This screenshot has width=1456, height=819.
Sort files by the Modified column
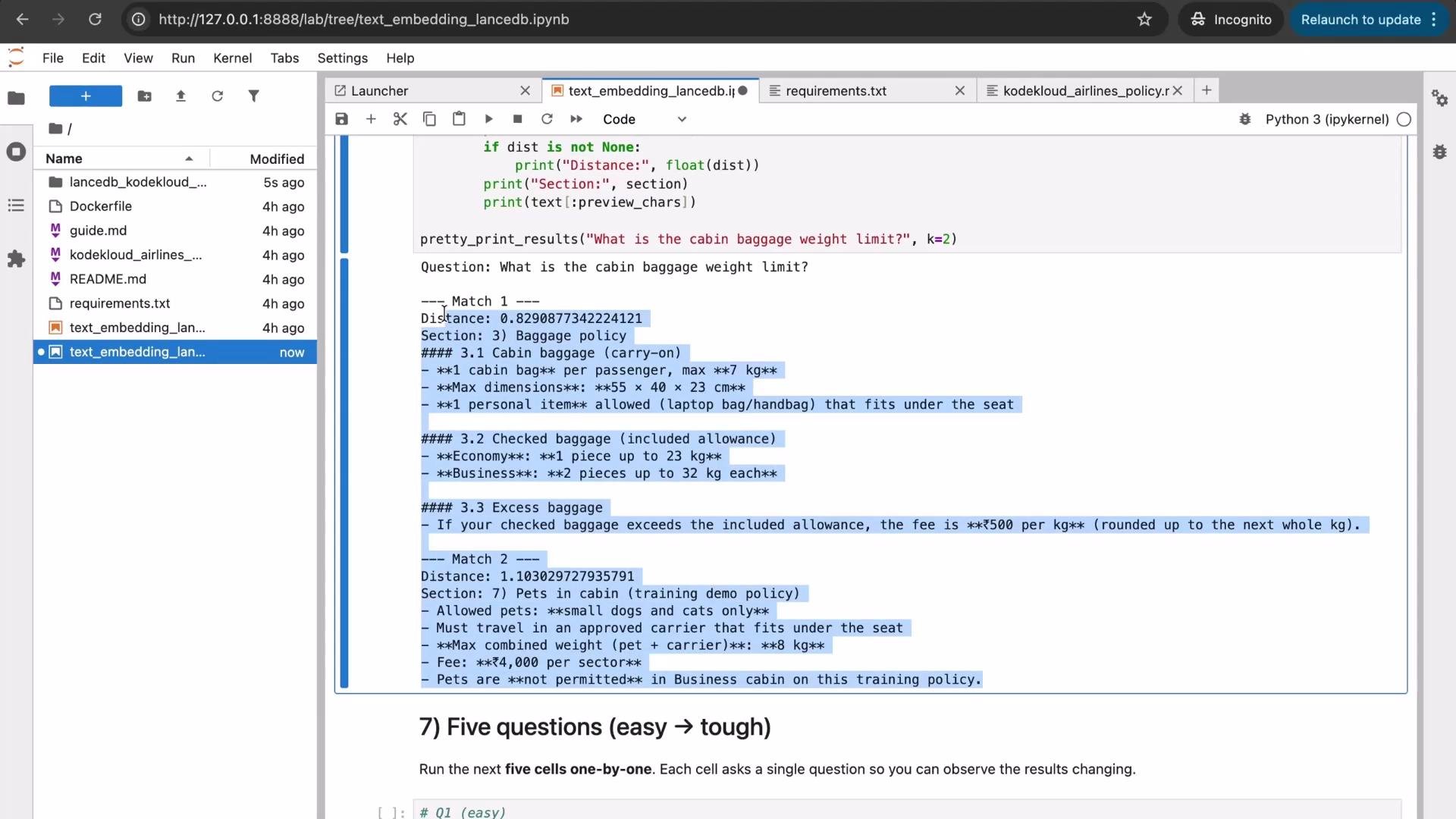[263, 158]
